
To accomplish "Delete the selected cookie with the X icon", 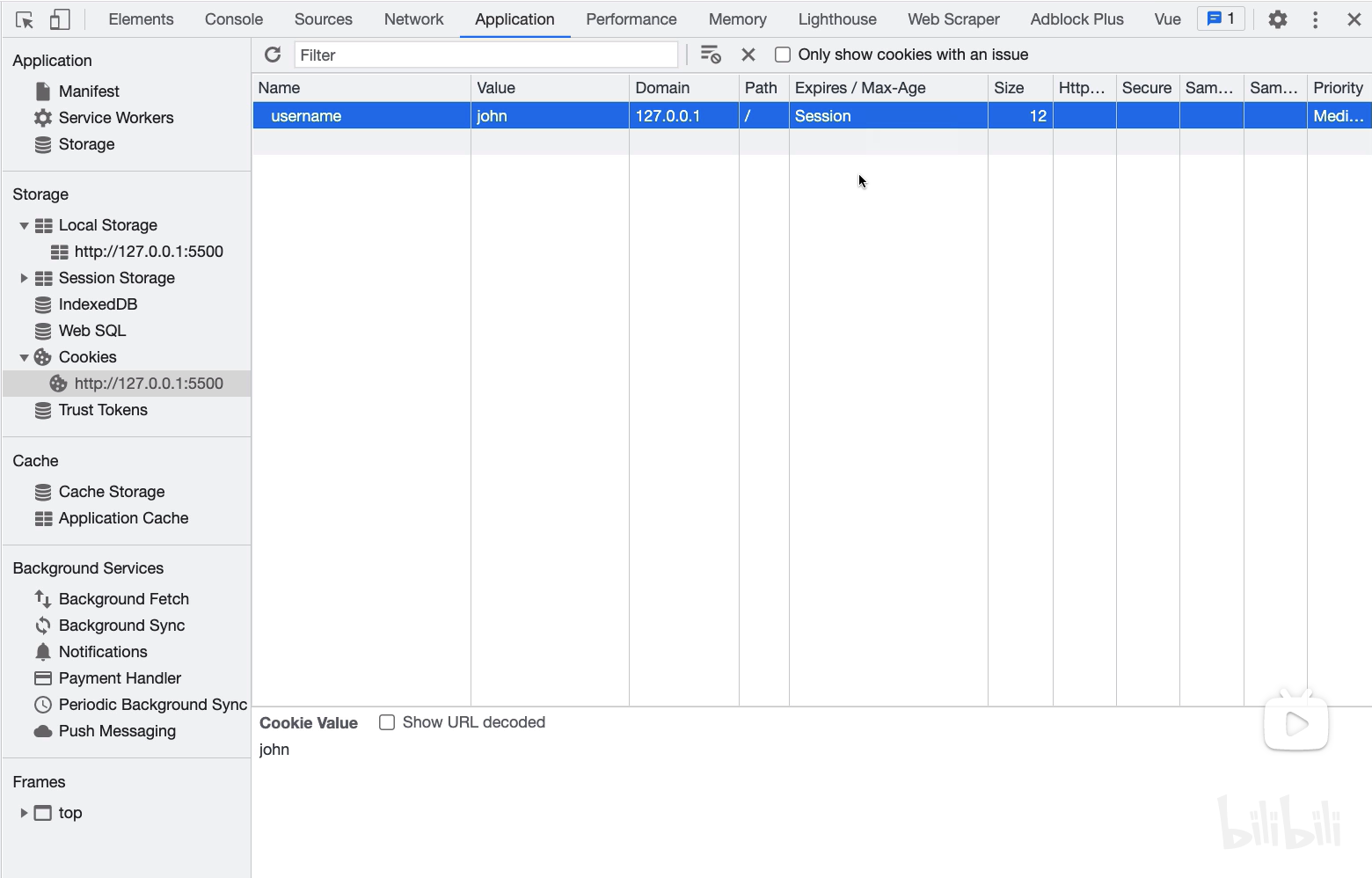I will click(748, 55).
